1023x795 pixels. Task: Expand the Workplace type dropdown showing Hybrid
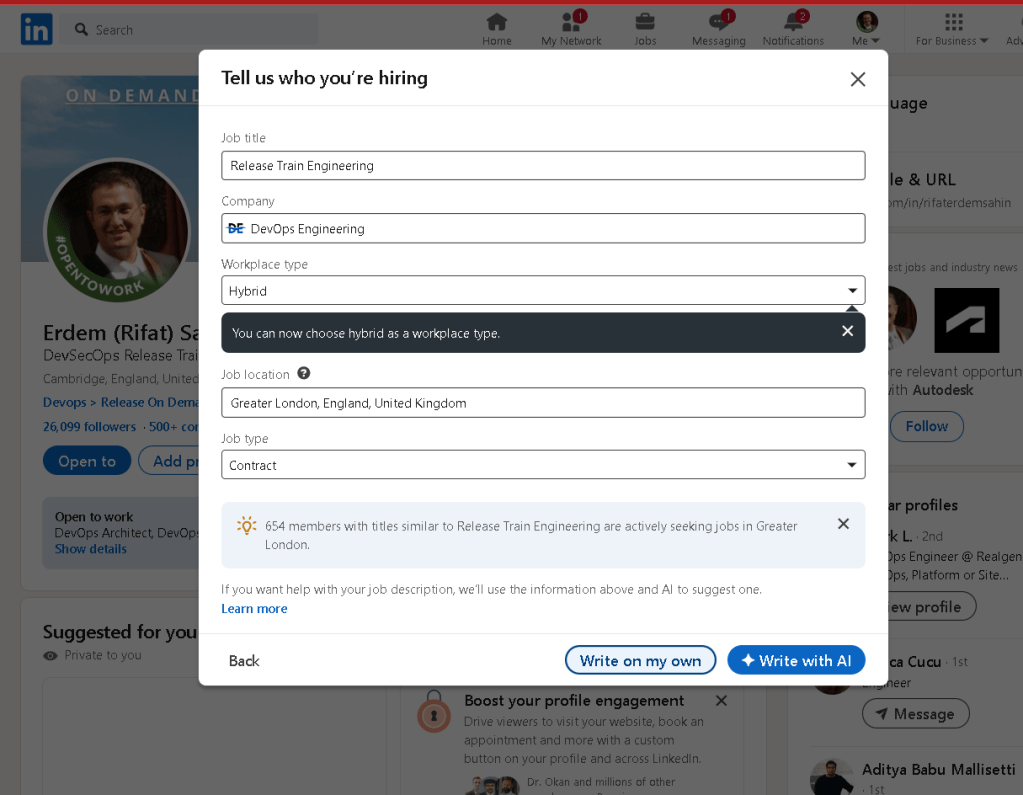pyautogui.click(x=543, y=290)
